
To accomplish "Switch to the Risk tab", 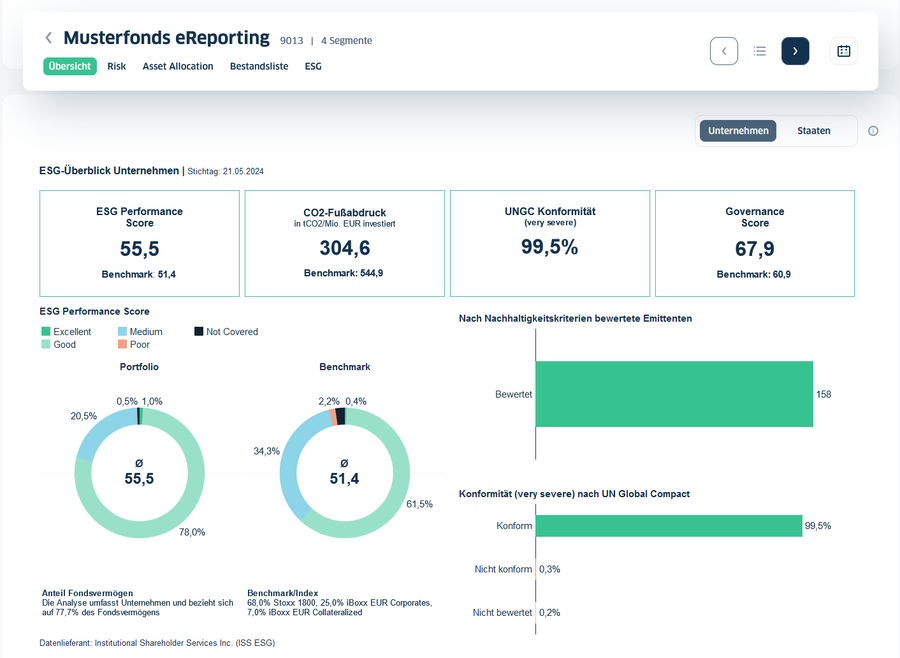I will point(116,67).
